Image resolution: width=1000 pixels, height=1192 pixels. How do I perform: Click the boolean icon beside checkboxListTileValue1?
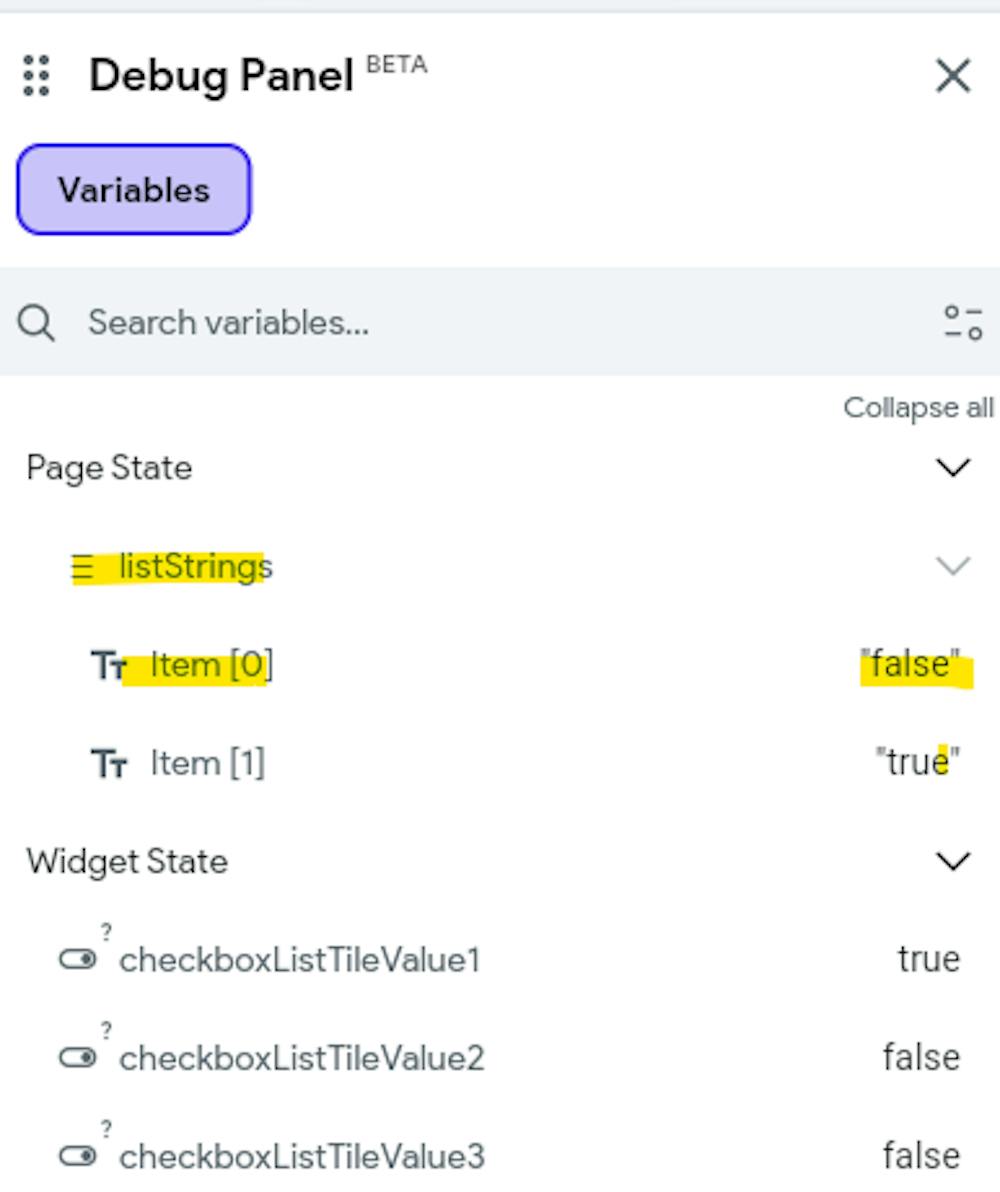78,960
